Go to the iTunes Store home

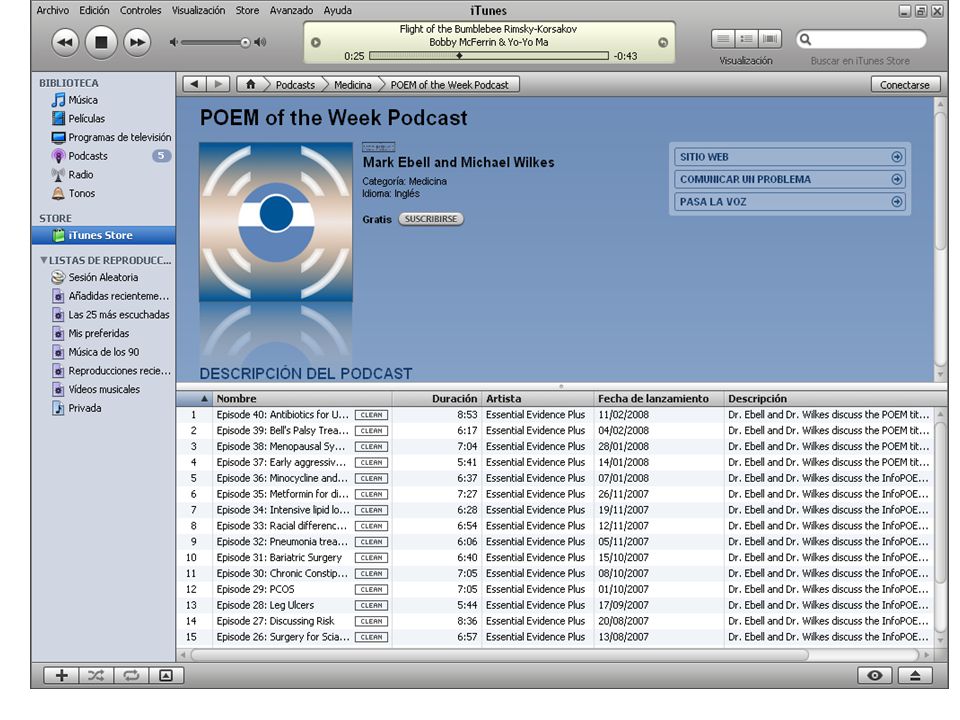(x=250, y=84)
